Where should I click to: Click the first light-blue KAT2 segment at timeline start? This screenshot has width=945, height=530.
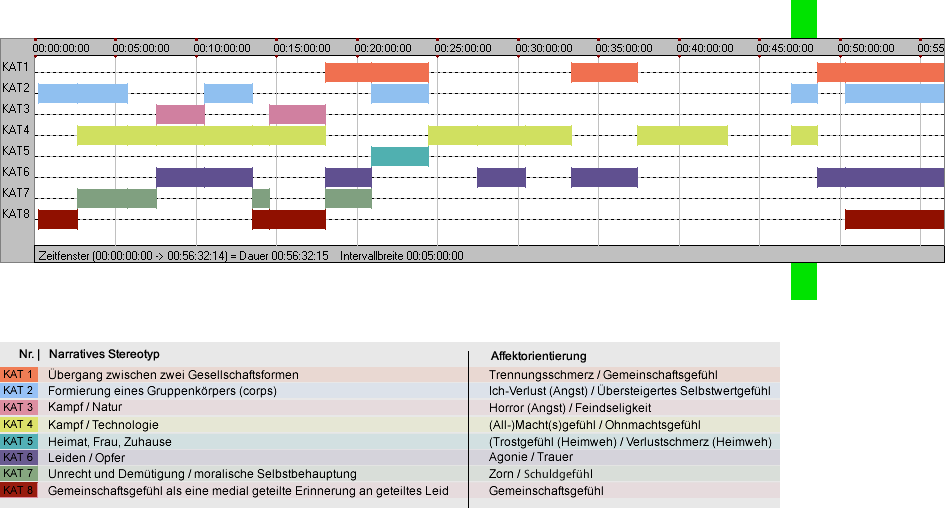click(83, 93)
